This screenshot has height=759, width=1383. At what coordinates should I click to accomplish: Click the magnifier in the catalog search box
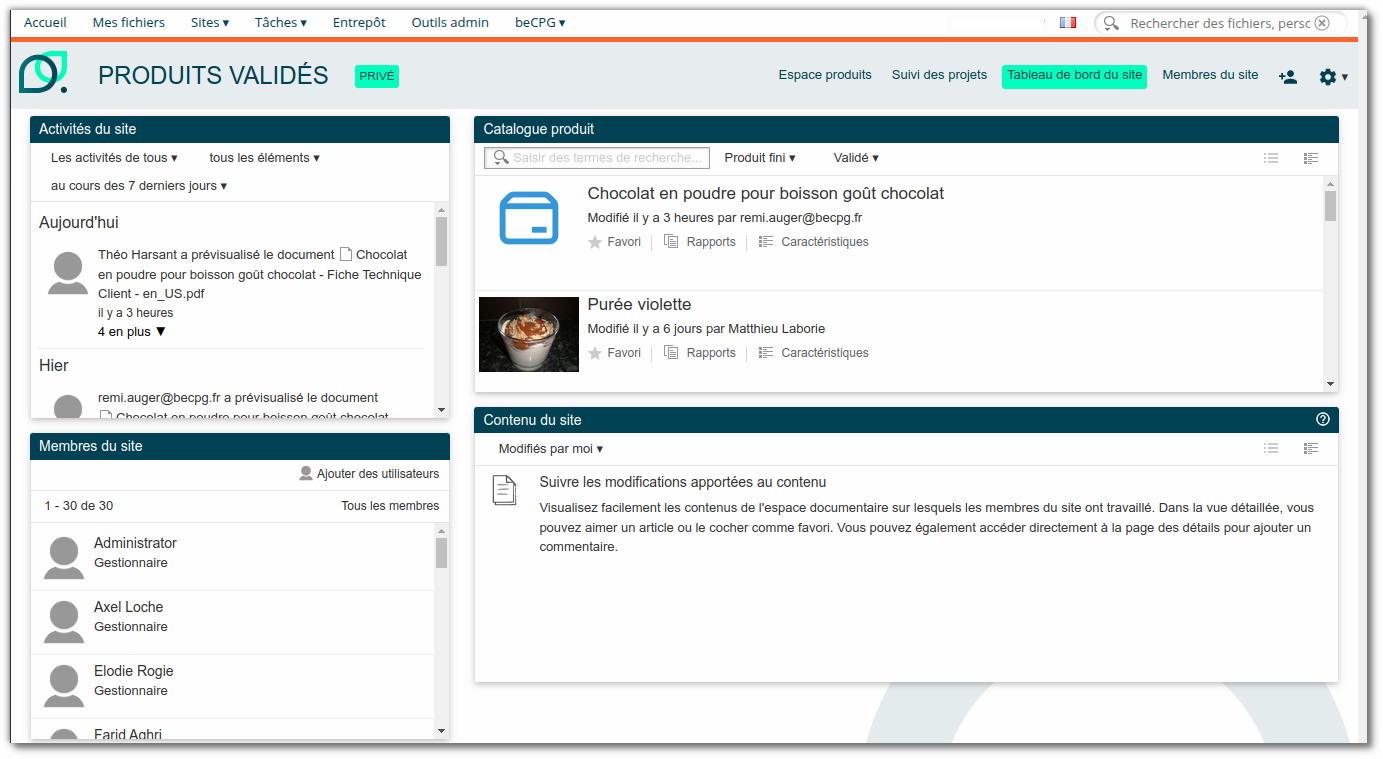pos(500,157)
